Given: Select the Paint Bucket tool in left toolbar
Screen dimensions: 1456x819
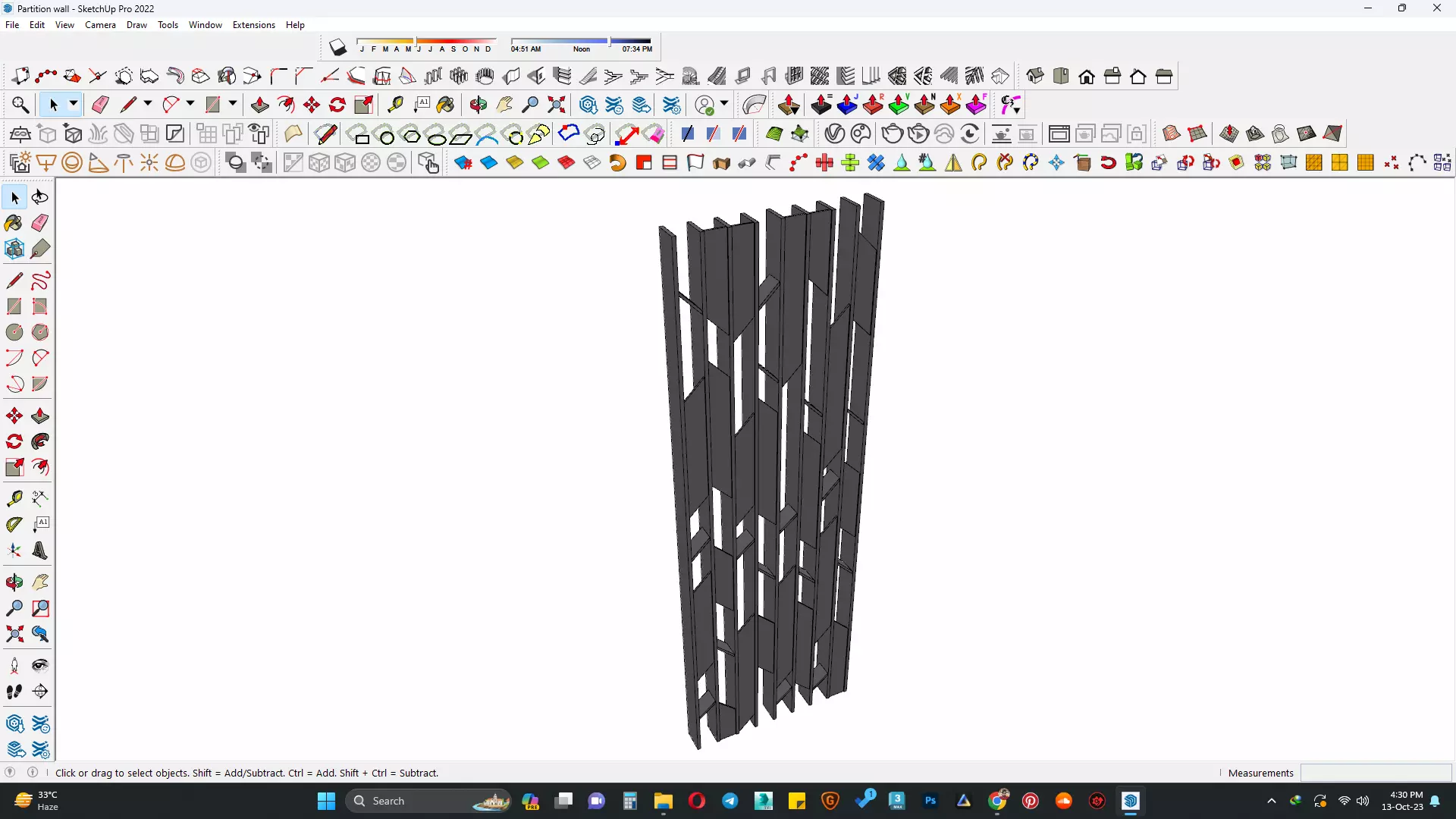Looking at the screenshot, I should [x=14, y=223].
